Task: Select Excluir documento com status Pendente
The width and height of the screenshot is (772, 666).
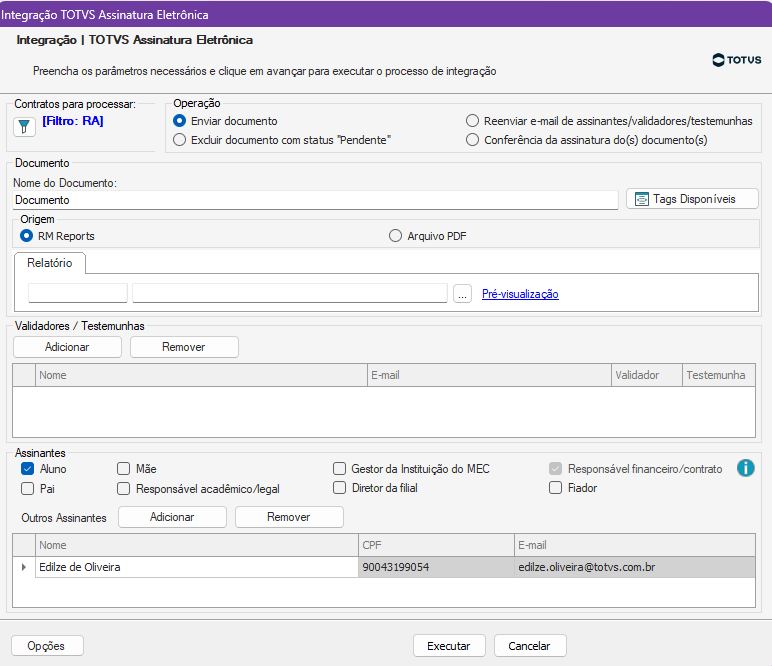Action: (180, 140)
